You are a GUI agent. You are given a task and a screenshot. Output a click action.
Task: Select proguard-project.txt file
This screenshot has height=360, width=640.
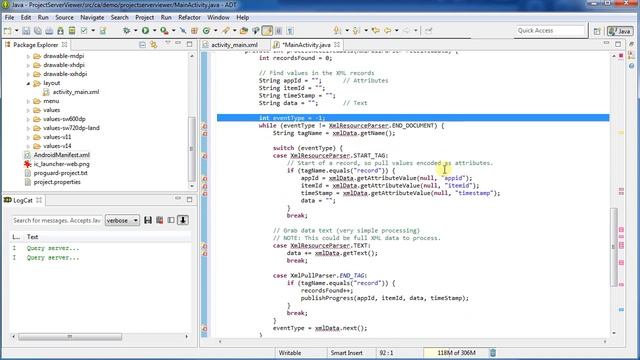60,173
